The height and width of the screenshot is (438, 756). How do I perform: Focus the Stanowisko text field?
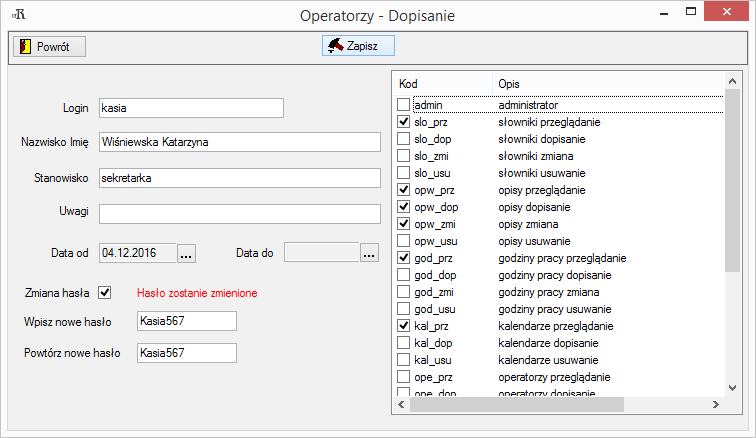240,178
